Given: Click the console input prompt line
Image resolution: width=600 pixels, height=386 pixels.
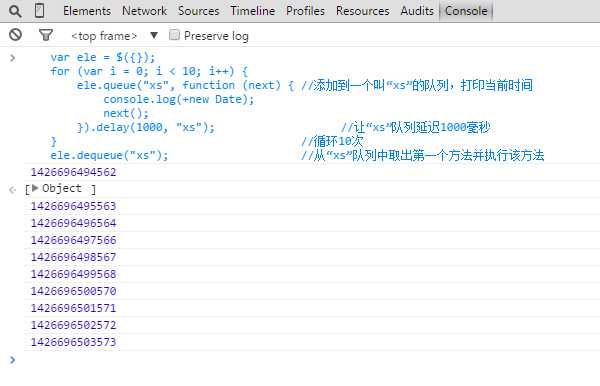Looking at the screenshot, I should tap(306, 360).
